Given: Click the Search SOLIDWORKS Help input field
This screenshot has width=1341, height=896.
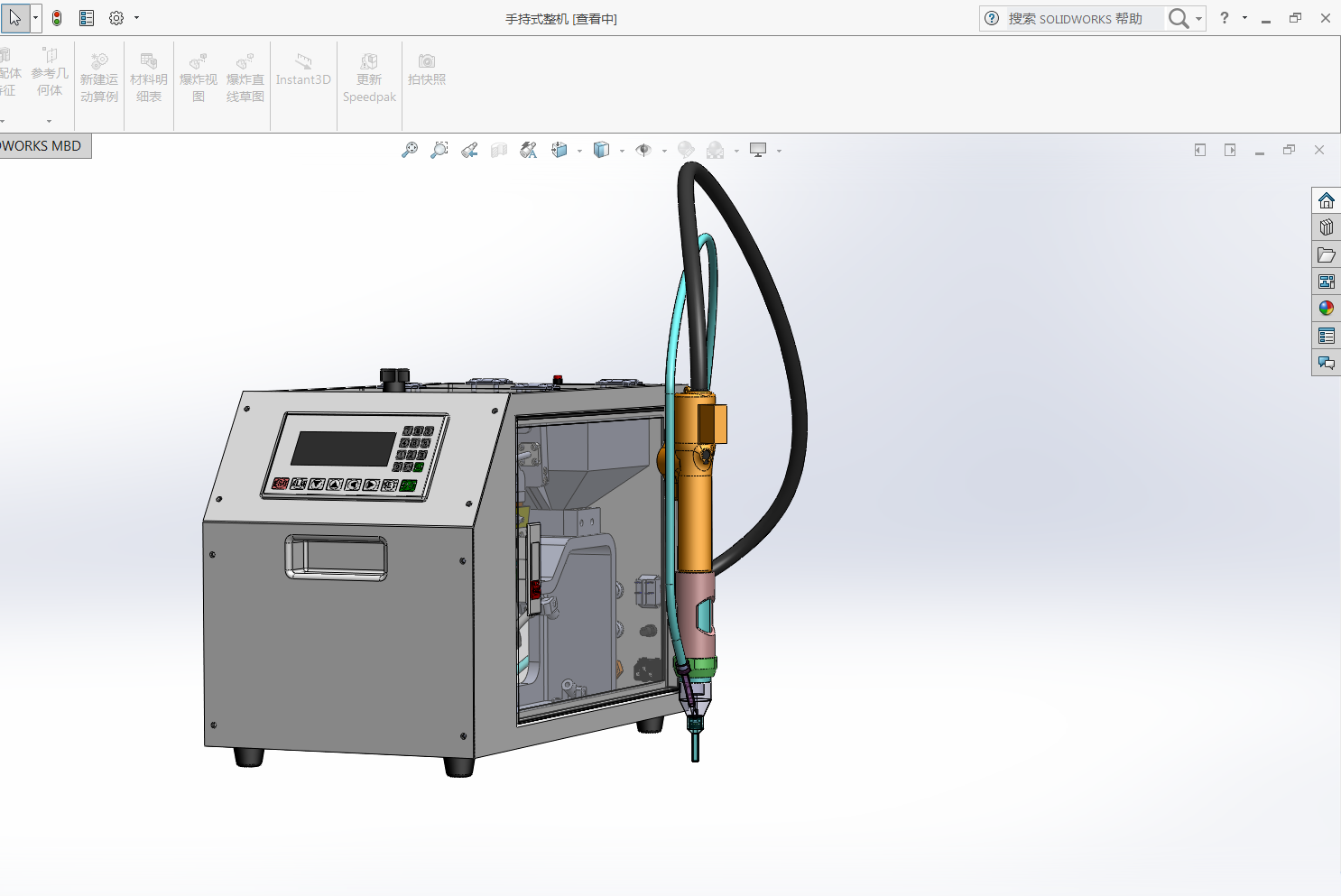Looking at the screenshot, I should 1081,18.
